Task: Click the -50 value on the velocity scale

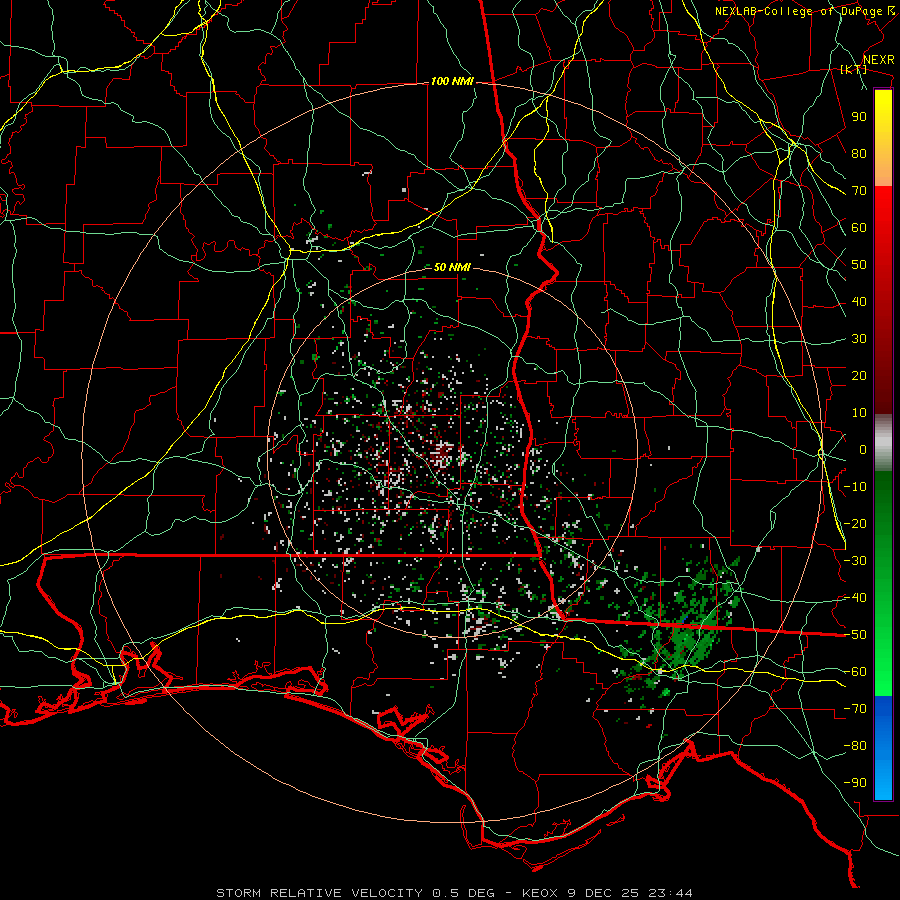Action: [x=855, y=635]
